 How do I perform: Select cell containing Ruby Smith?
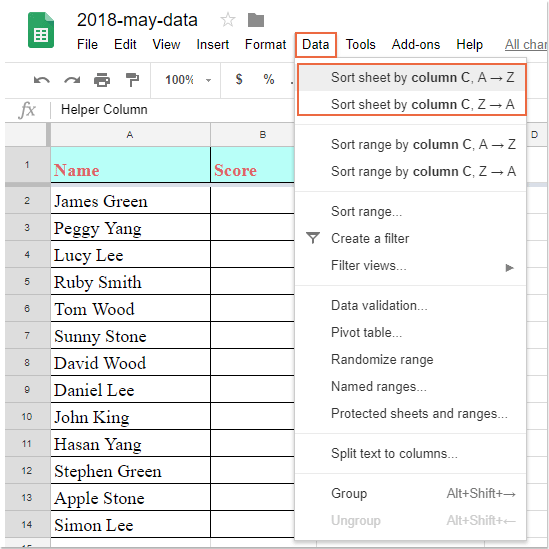[130, 282]
